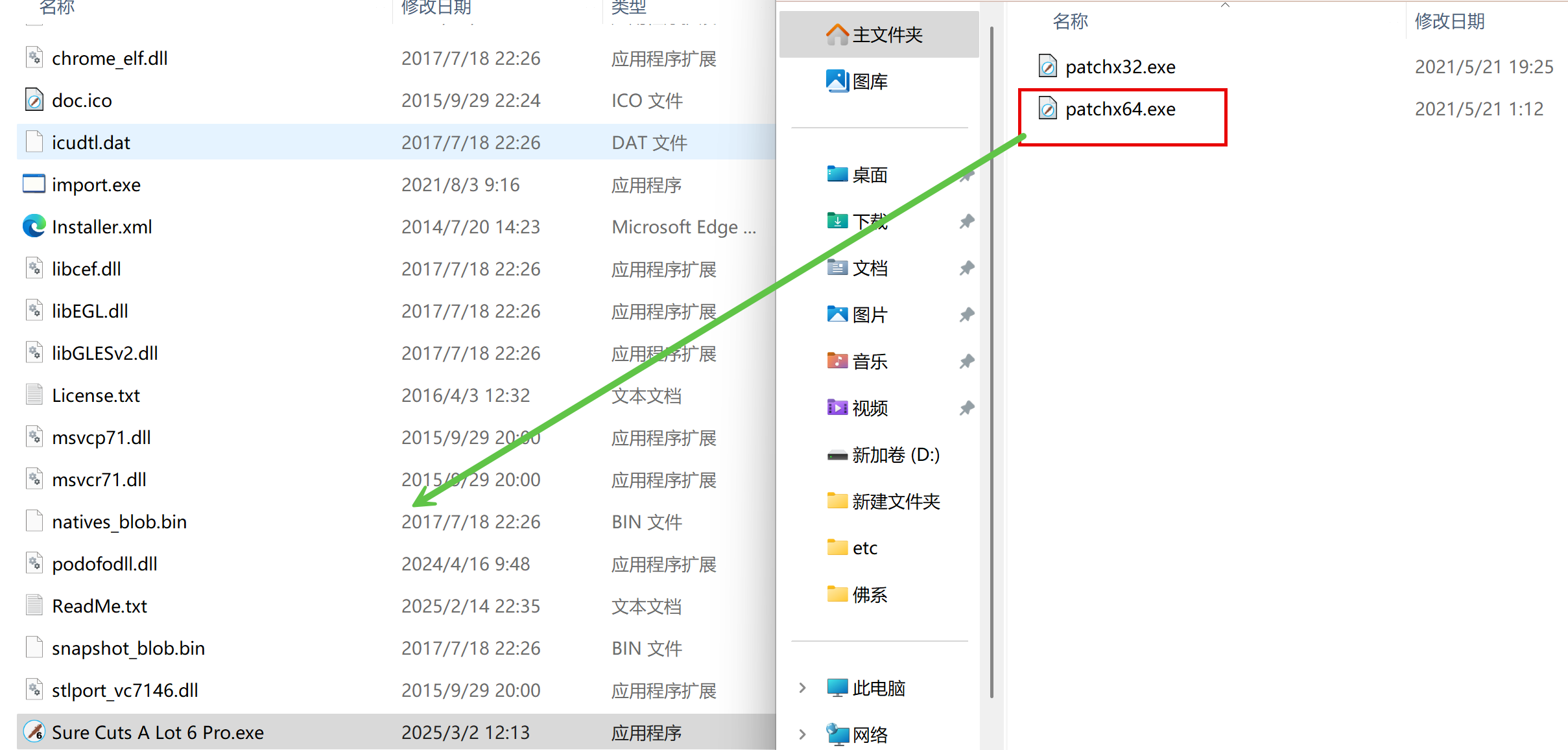This screenshot has width=1568, height=750.
Task: Open the Downloads (下载) folder icon
Action: (837, 222)
